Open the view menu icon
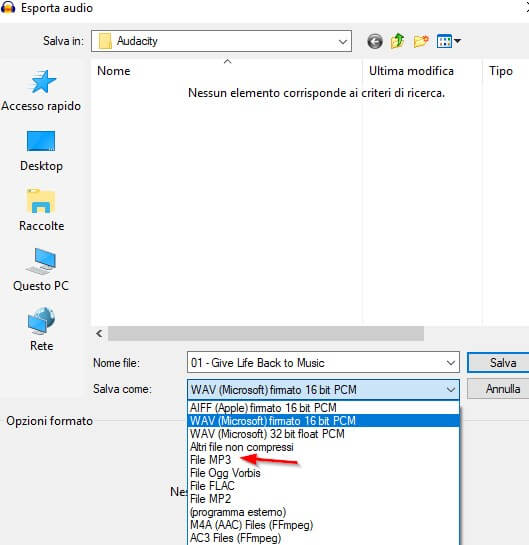Screen dimensions: 529x545 point(449,41)
